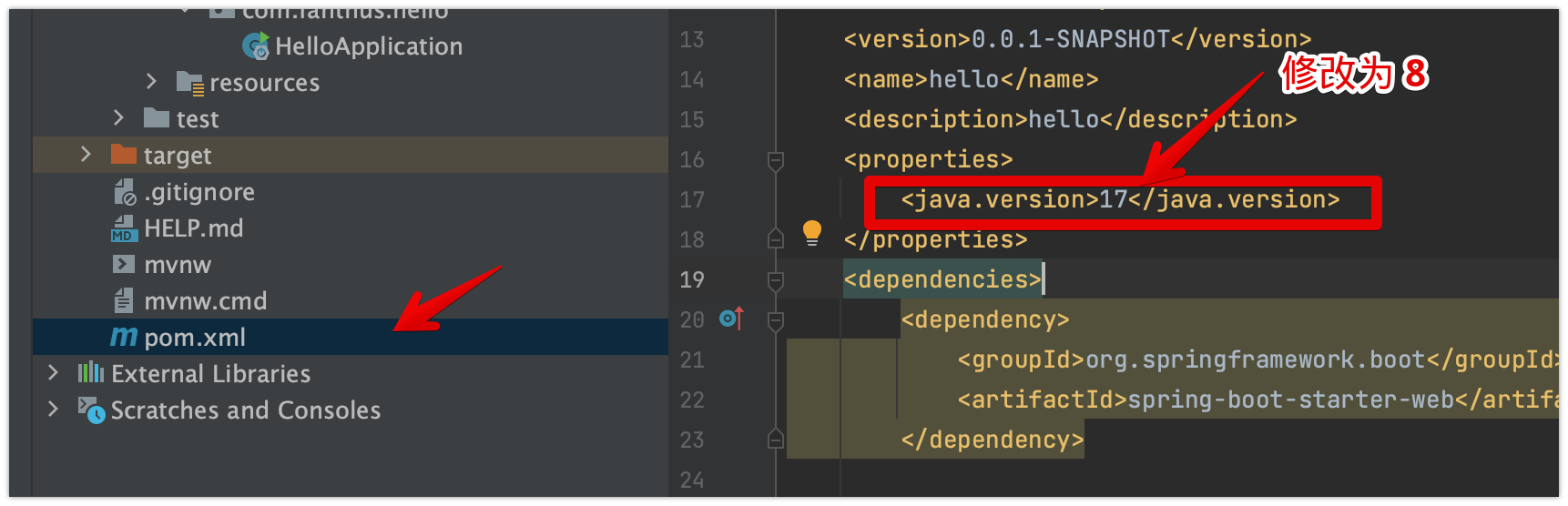The image size is (1568, 506).
Task: Expand the resources folder arrow
Action: tap(151, 82)
